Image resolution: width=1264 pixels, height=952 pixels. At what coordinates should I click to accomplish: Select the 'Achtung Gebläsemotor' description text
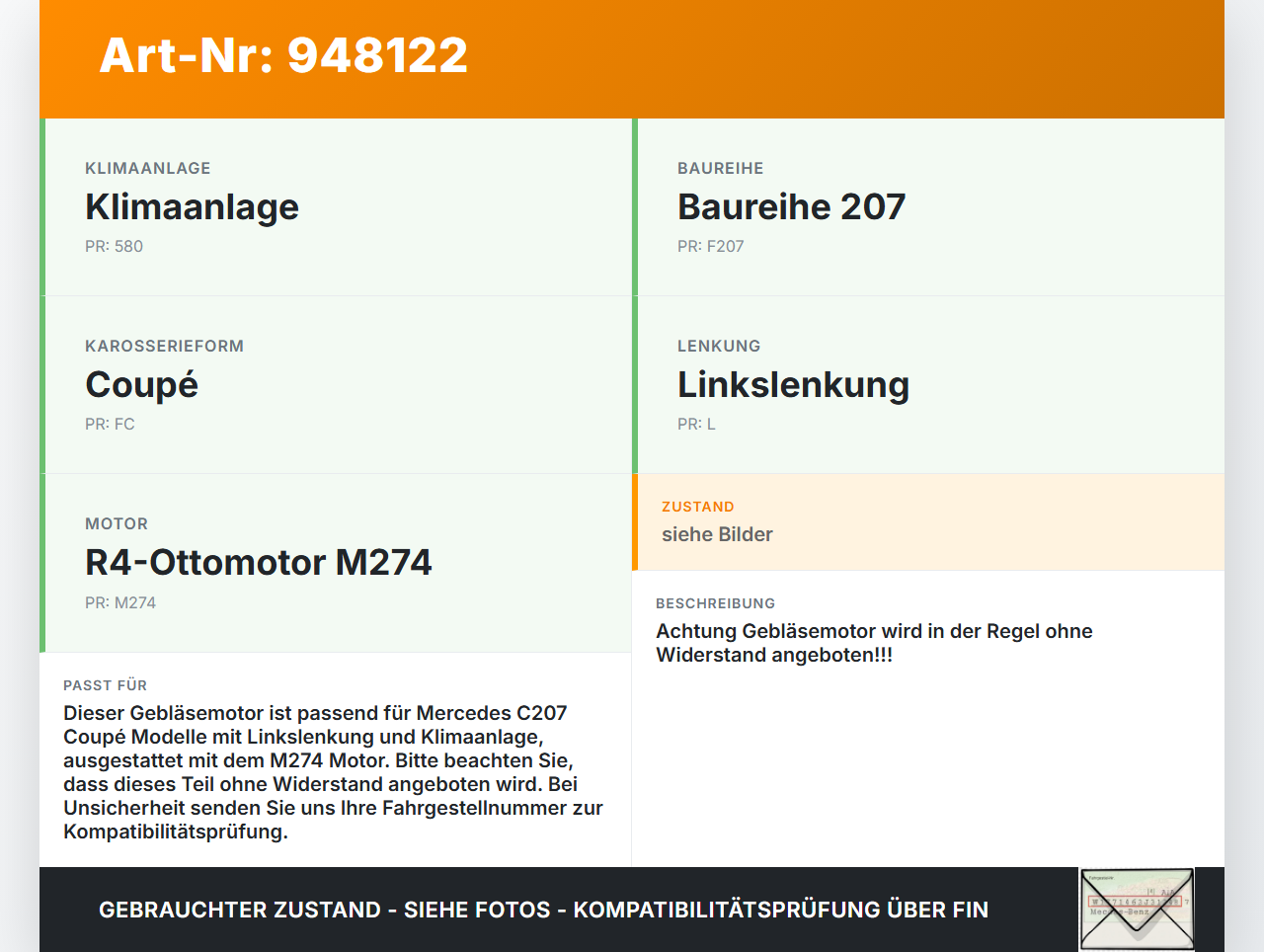pyautogui.click(x=874, y=643)
